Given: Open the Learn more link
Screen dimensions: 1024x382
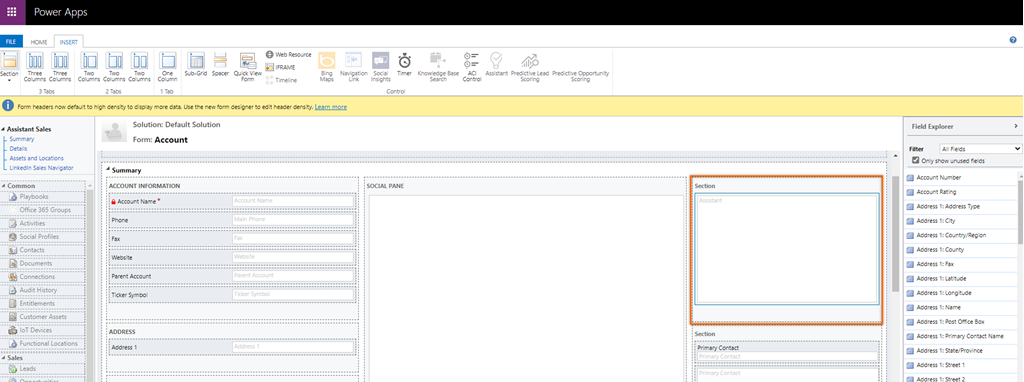Looking at the screenshot, I should point(330,106).
